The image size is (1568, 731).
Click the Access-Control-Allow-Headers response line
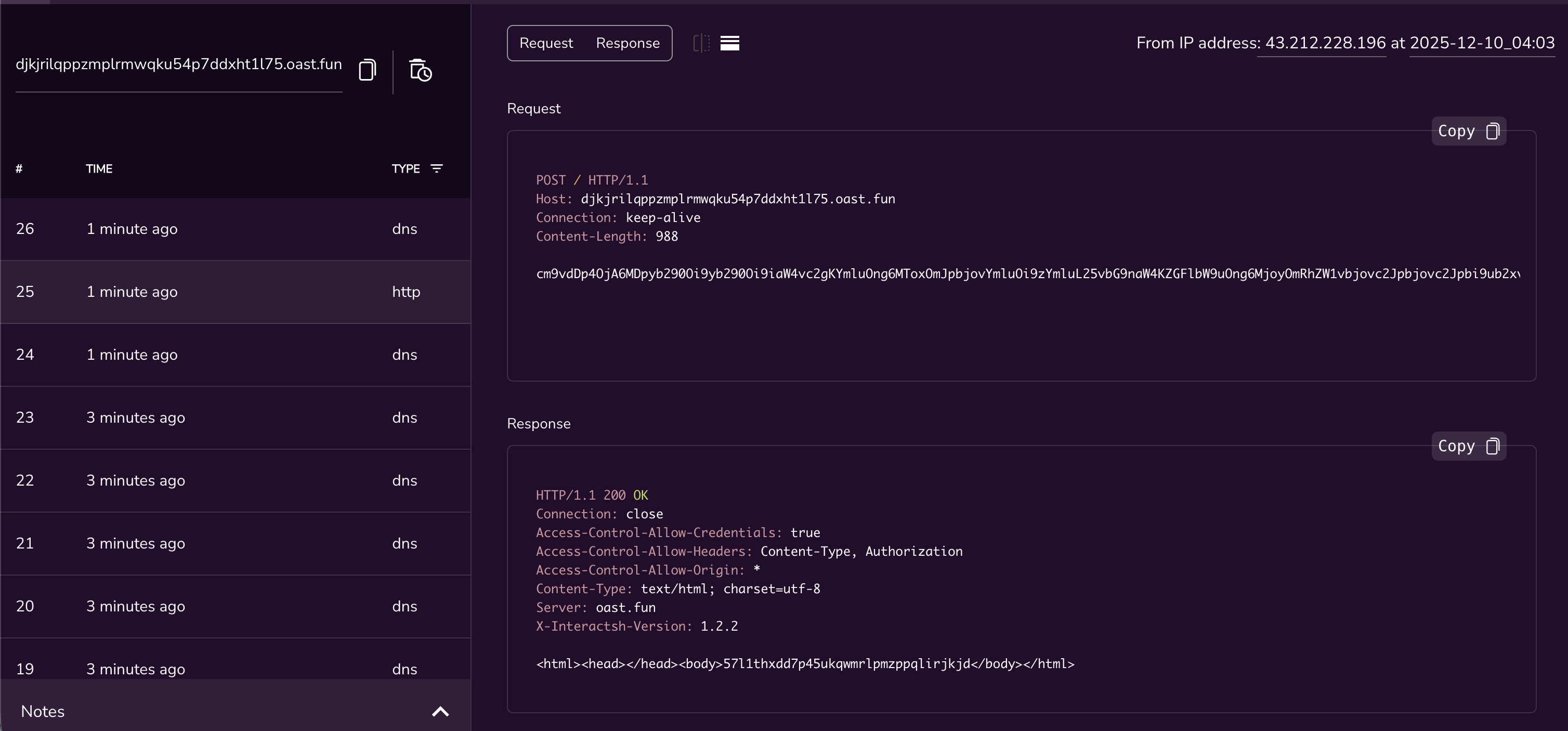pyautogui.click(x=749, y=552)
